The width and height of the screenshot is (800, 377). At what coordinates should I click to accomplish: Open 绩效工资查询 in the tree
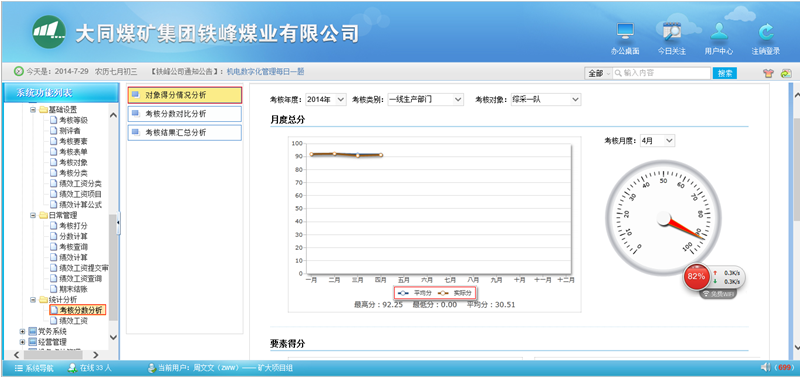coord(80,279)
